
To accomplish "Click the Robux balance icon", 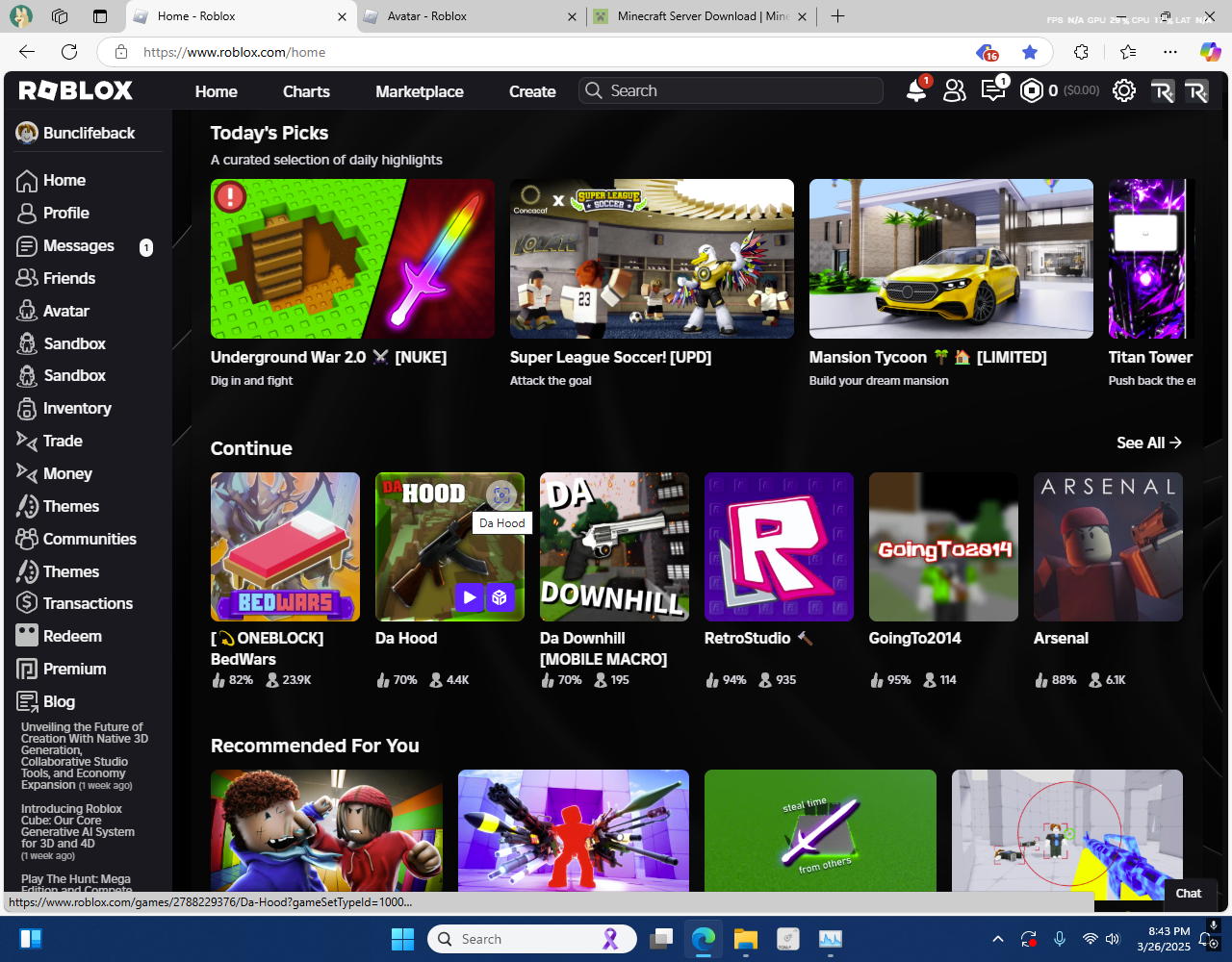I will pyautogui.click(x=1032, y=90).
